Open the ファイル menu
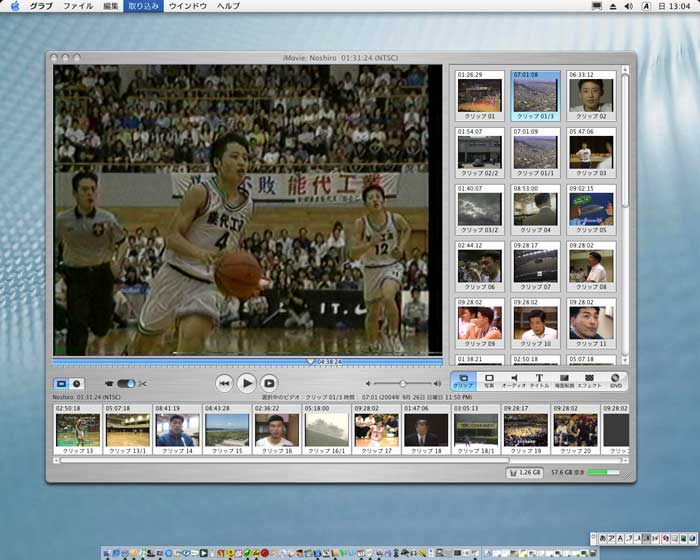The image size is (700, 560). pyautogui.click(x=78, y=6)
